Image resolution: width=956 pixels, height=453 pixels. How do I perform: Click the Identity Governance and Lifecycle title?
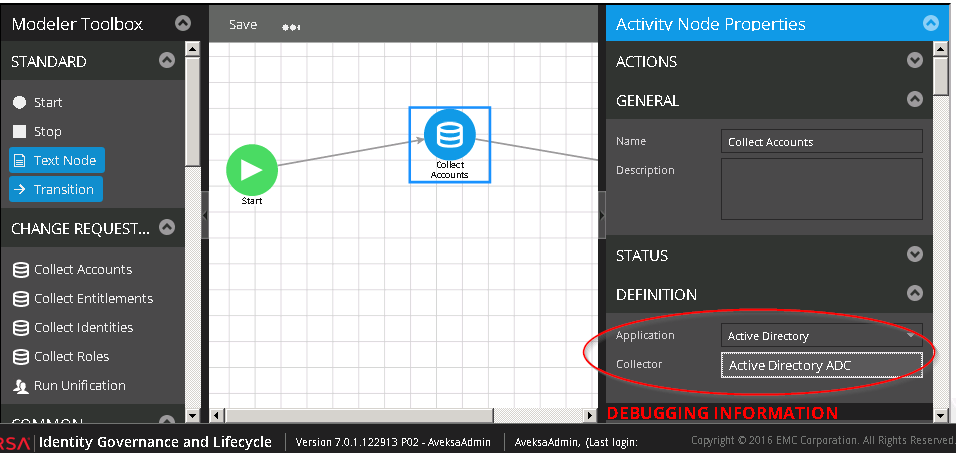click(155, 442)
